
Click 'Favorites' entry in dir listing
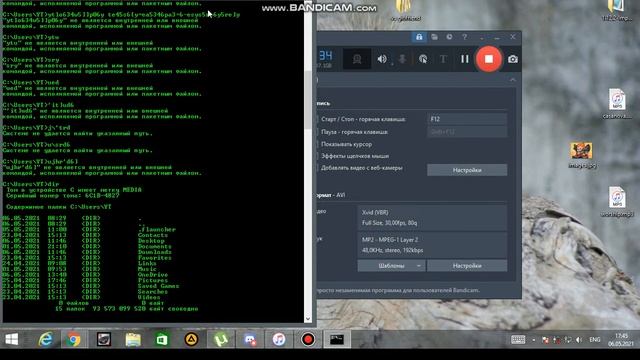click(x=155, y=258)
